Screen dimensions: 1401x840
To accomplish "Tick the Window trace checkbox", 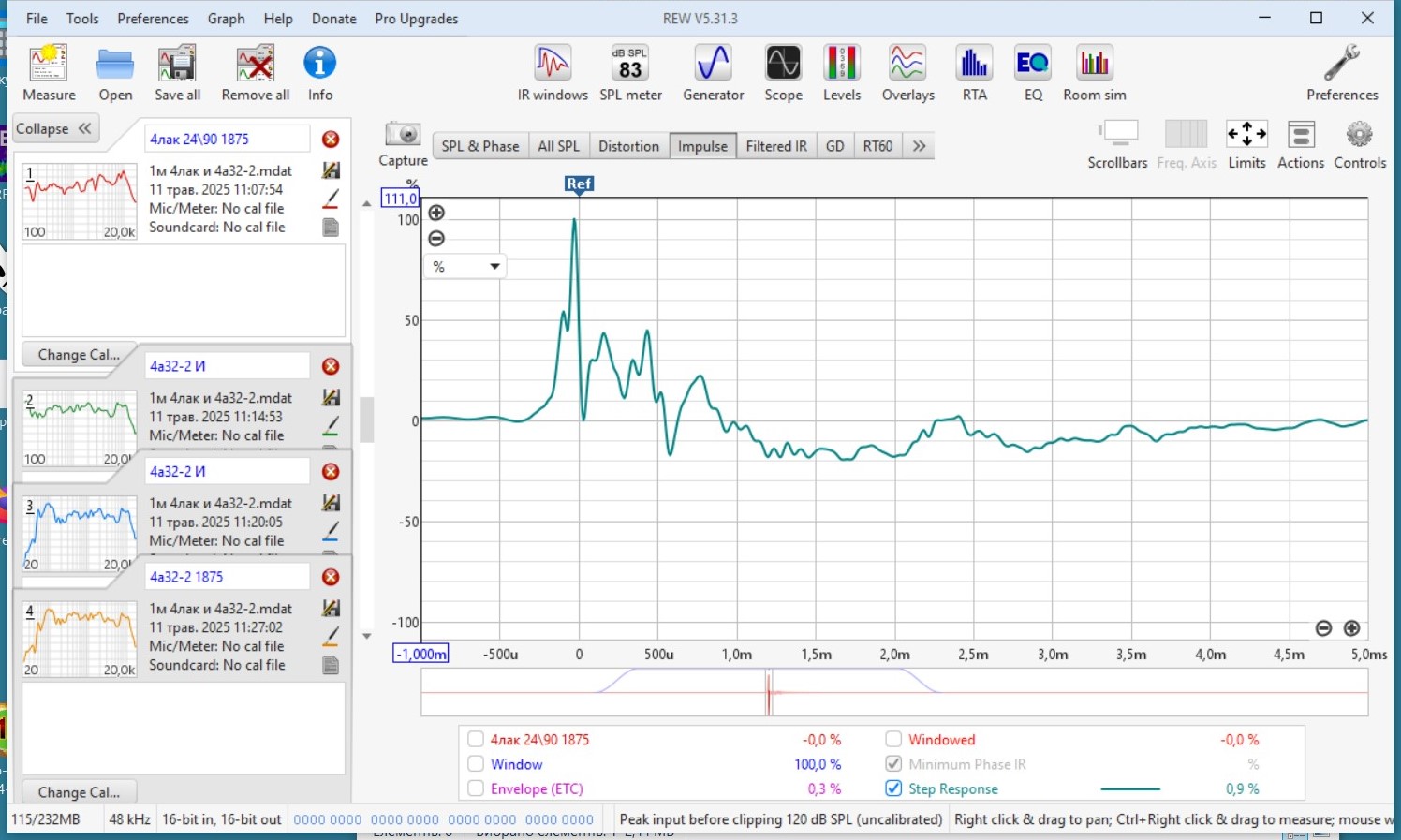I will [476, 764].
